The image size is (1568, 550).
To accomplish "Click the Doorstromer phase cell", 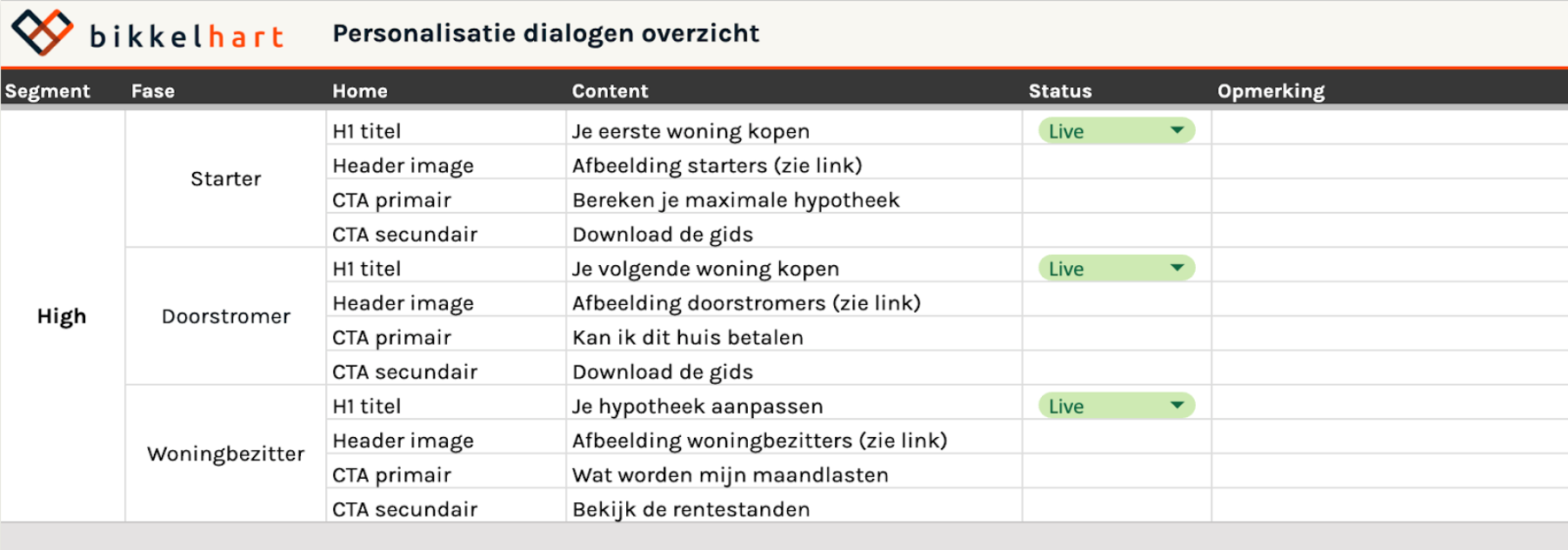I will pos(226,316).
